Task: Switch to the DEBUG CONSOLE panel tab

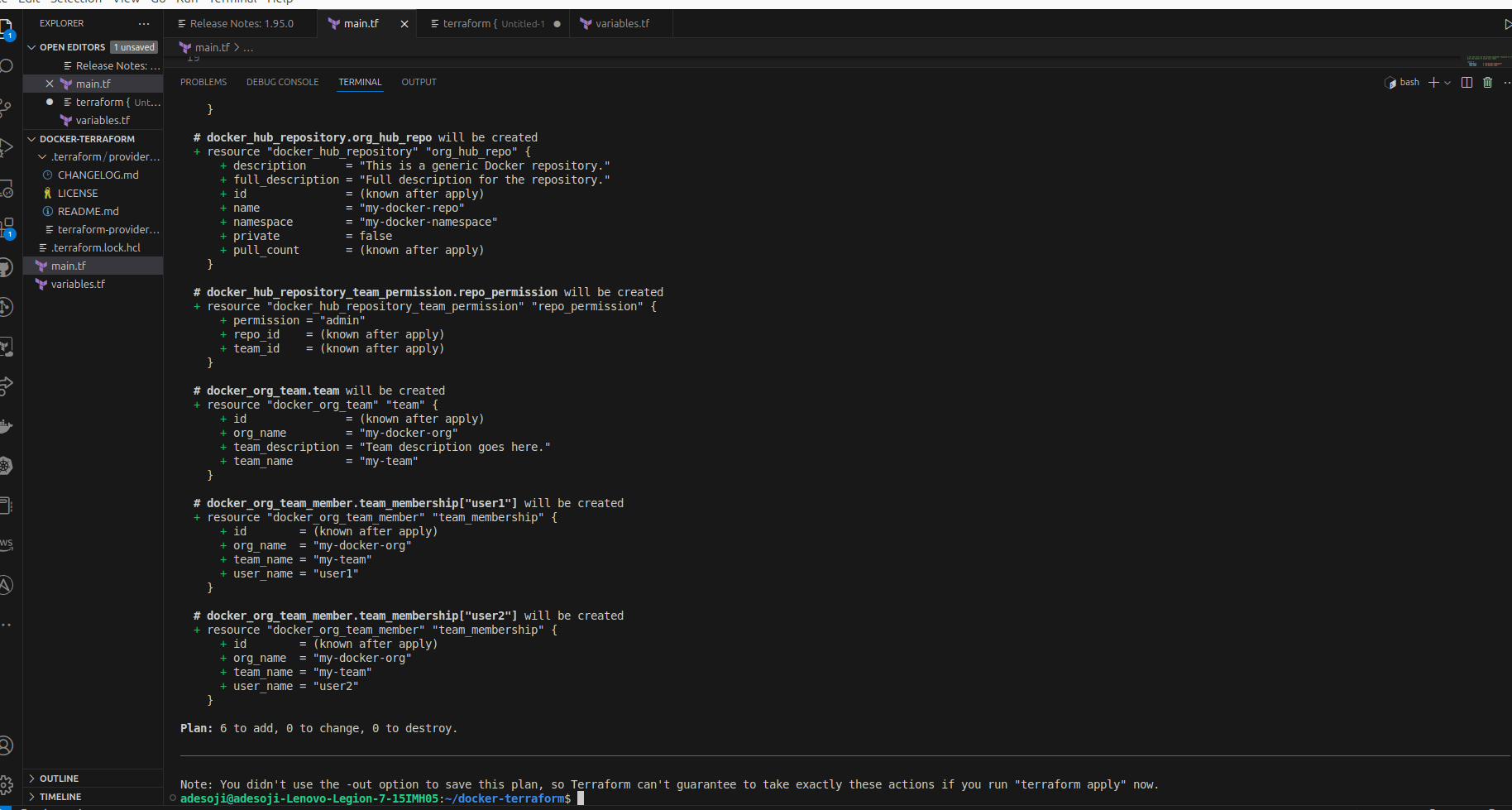Action: (x=282, y=82)
